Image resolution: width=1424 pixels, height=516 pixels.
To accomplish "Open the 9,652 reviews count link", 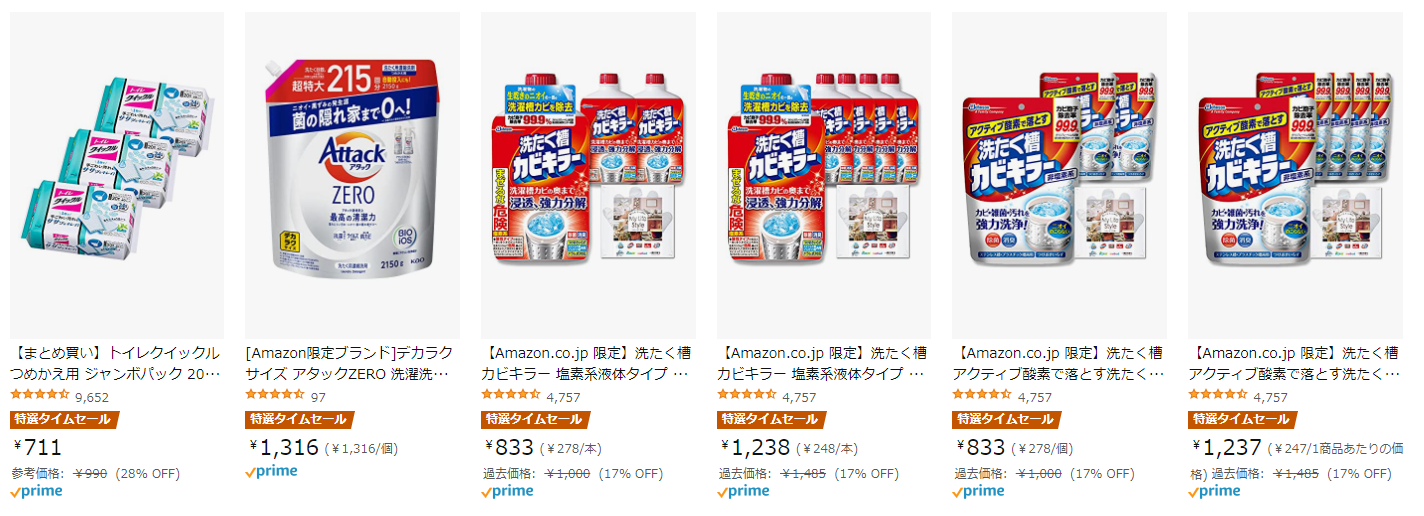I will point(92,397).
